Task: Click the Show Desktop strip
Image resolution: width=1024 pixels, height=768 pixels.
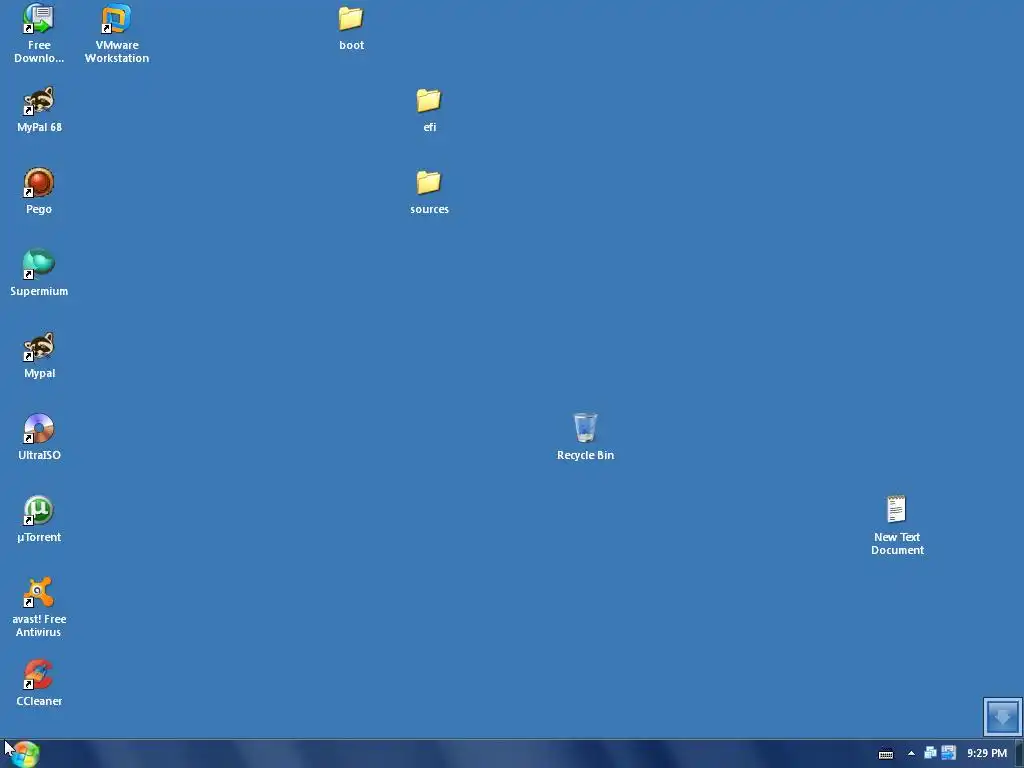Action: click(1019, 754)
